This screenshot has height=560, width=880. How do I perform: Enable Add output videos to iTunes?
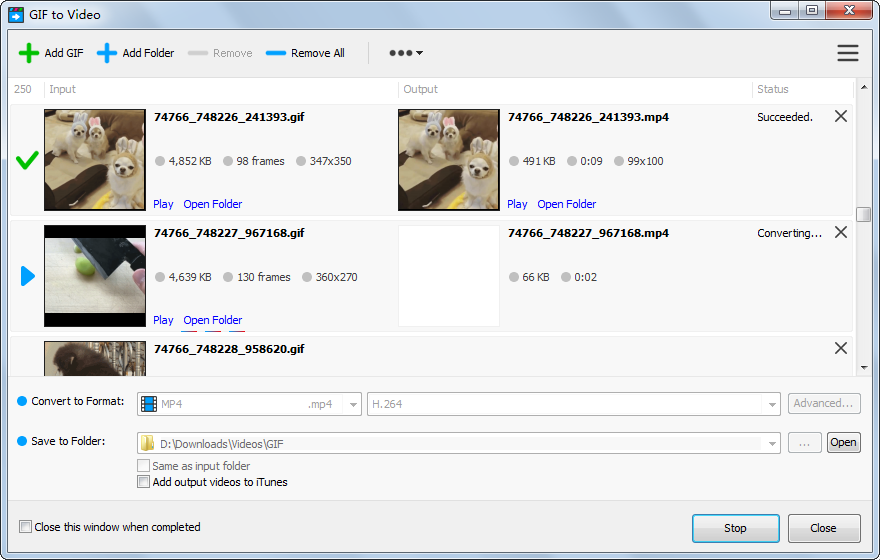tap(143, 482)
